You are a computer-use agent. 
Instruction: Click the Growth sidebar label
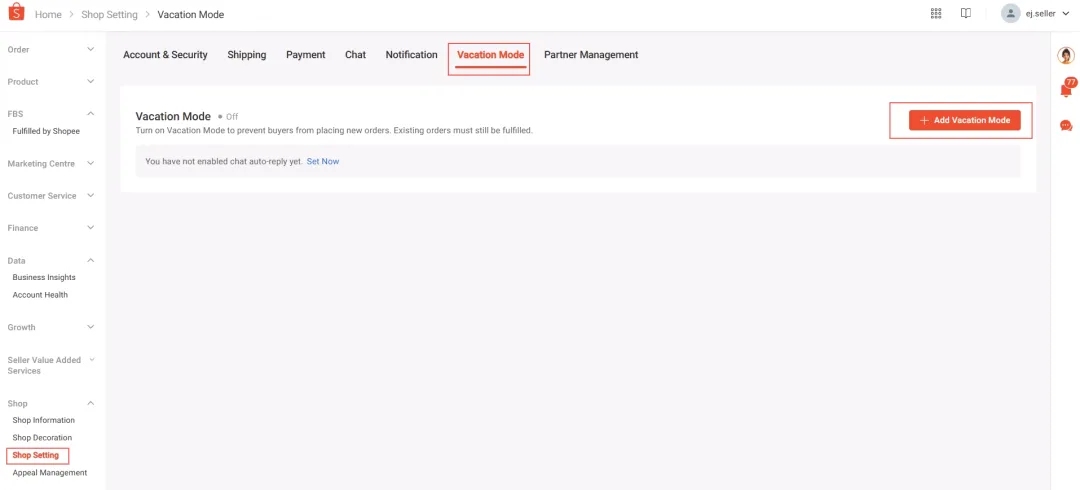(21, 327)
